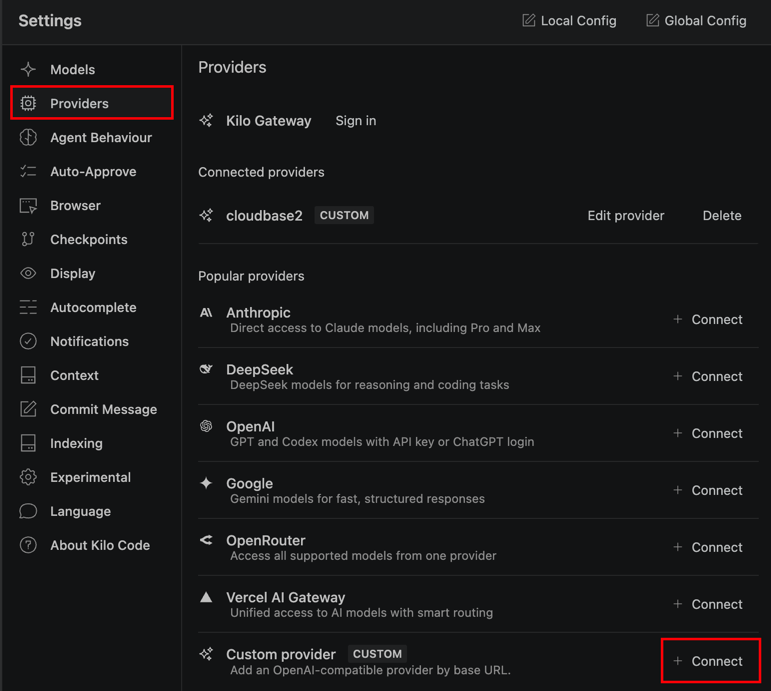Click the Indexing panel icon
This screenshot has height=691, width=771.
pyautogui.click(x=28, y=443)
